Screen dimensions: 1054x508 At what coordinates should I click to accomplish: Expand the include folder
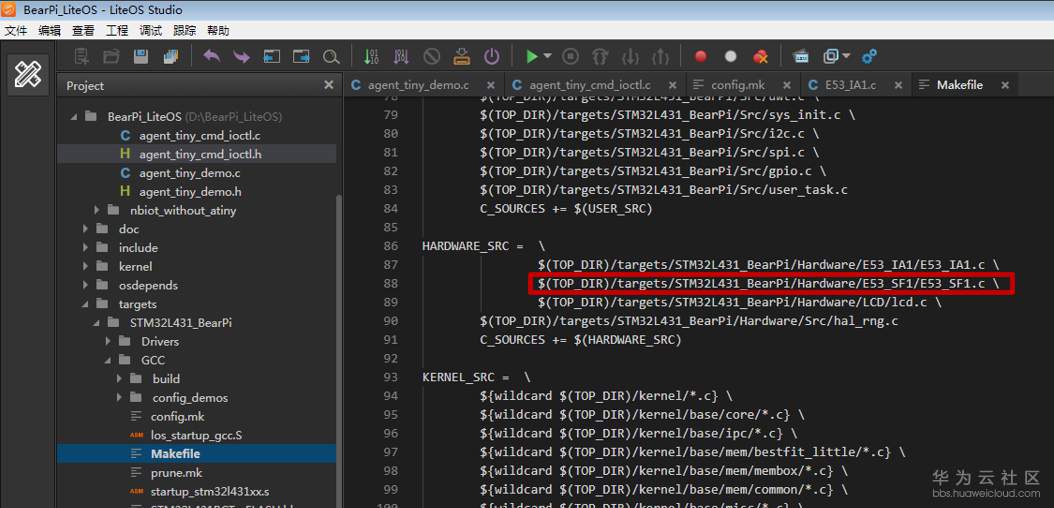[x=86, y=248]
